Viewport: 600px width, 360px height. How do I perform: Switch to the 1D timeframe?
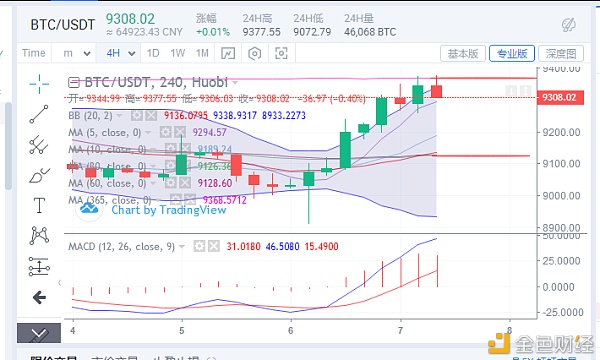pyautogui.click(x=153, y=53)
